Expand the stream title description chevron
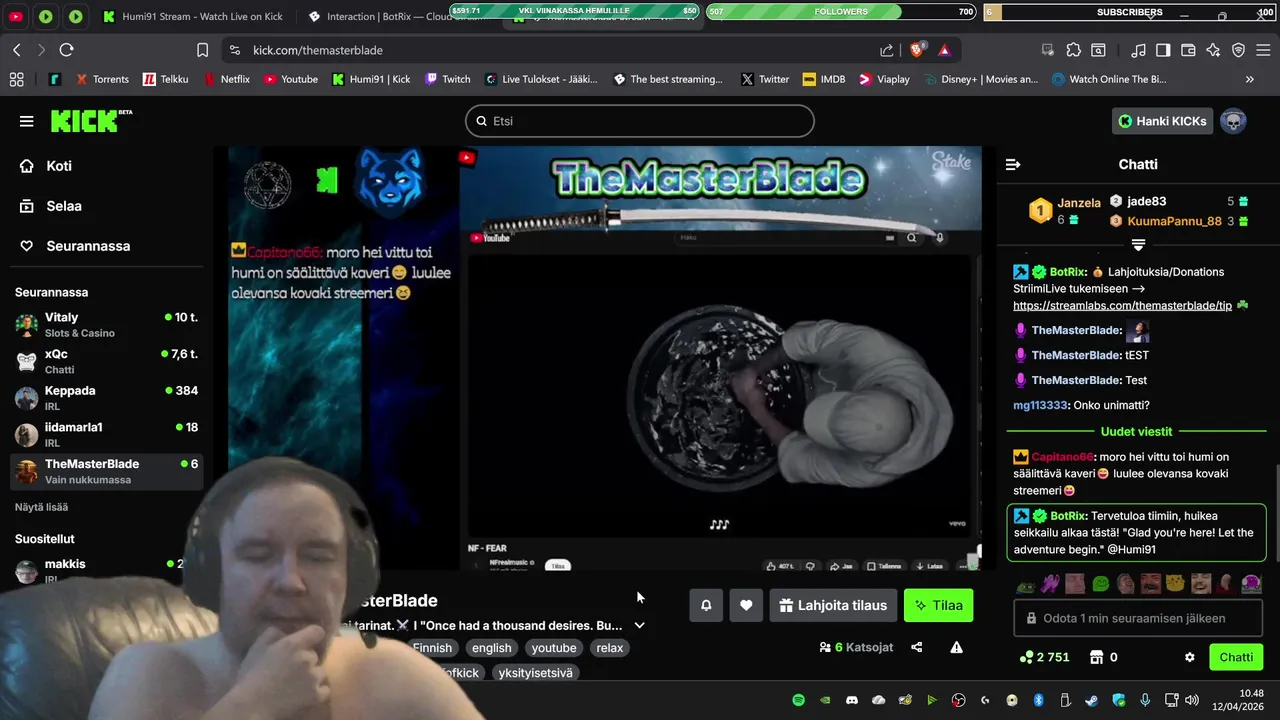1280x720 pixels. point(640,625)
